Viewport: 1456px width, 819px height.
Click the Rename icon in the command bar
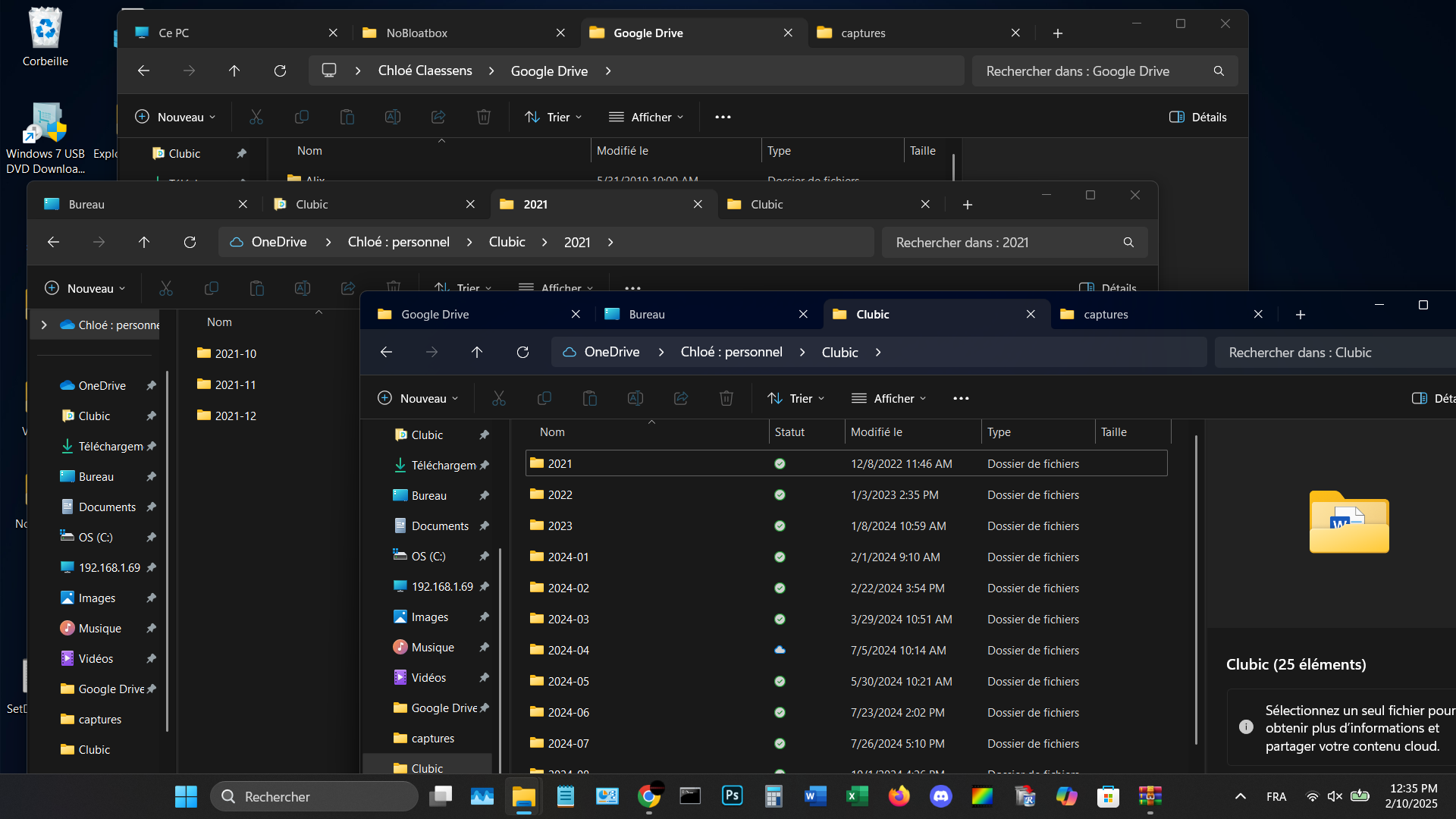[635, 398]
